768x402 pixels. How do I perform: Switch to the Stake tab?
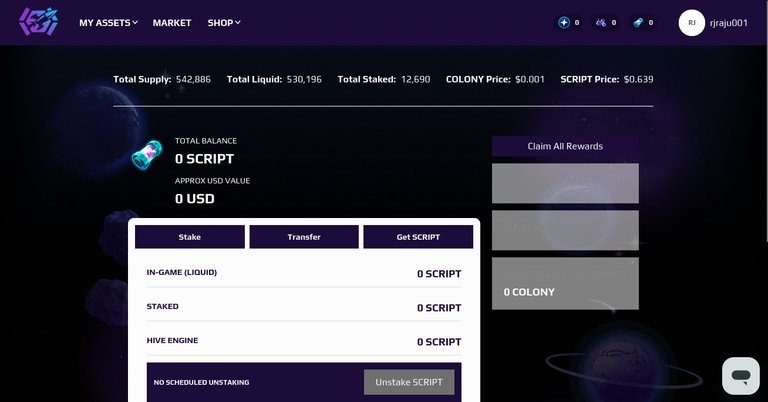click(x=190, y=237)
